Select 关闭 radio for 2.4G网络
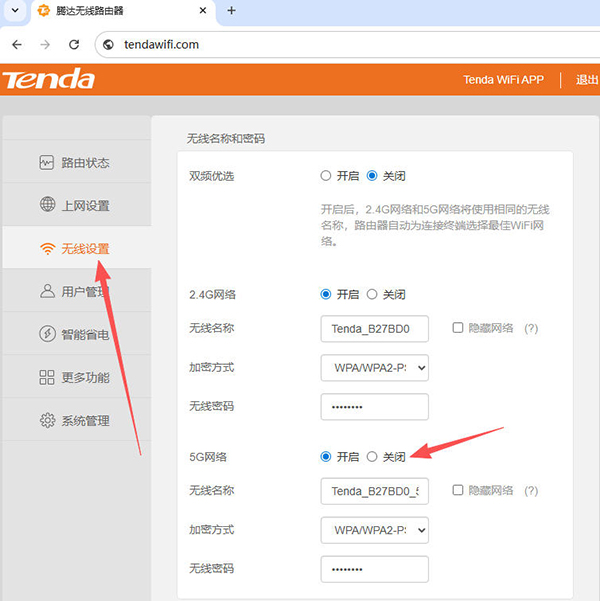The width and height of the screenshot is (600, 601). pyautogui.click(x=372, y=294)
